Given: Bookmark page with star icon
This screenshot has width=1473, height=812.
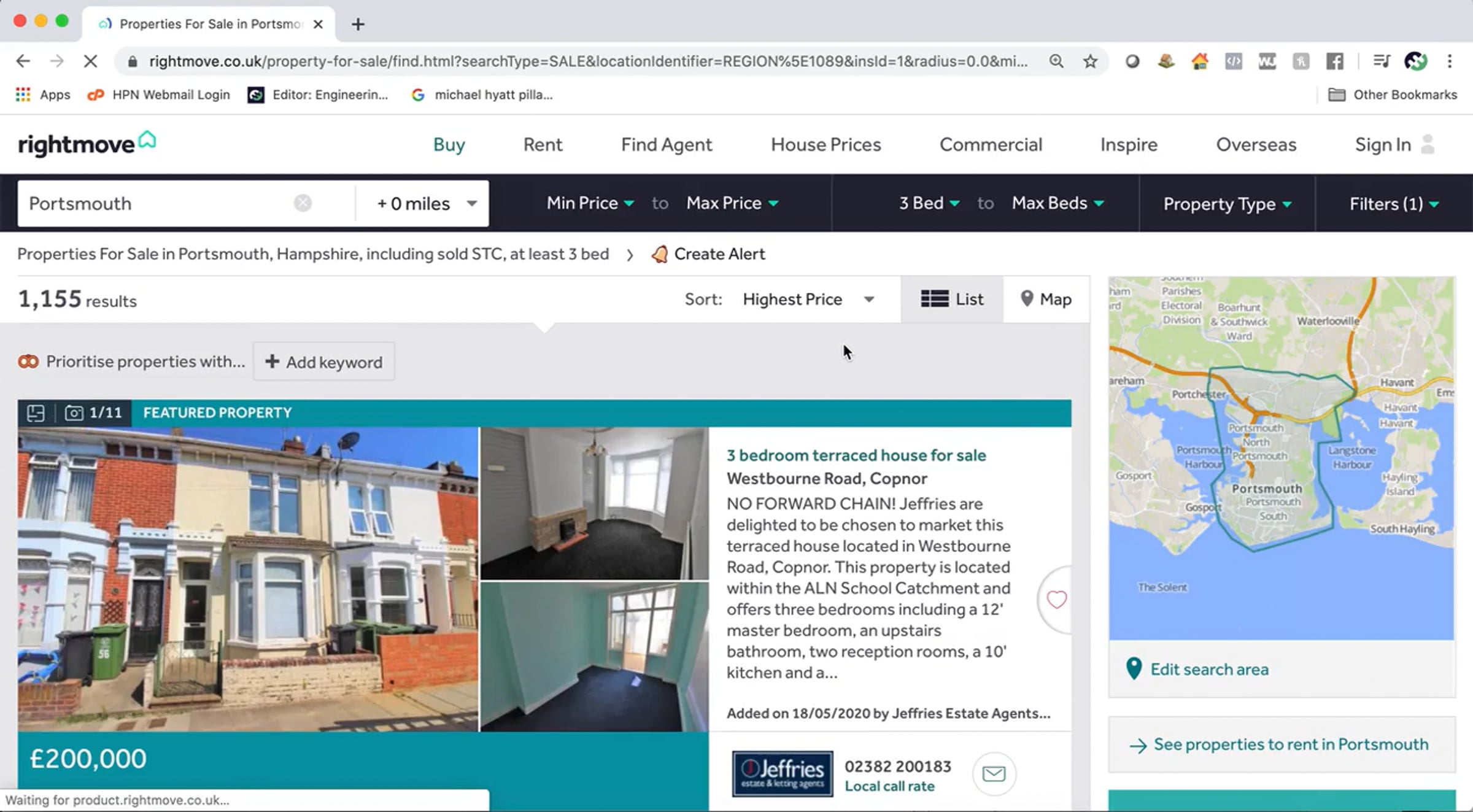Looking at the screenshot, I should [x=1090, y=61].
